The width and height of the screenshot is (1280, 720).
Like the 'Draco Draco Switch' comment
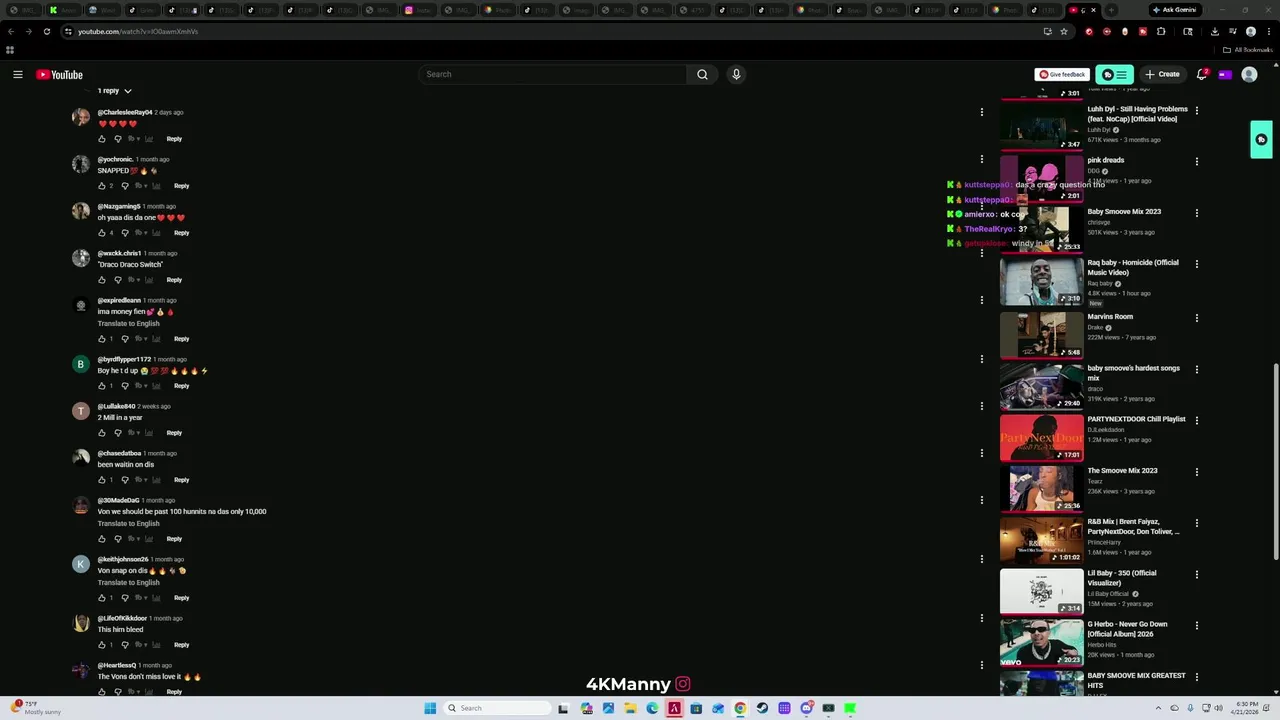[x=102, y=280]
